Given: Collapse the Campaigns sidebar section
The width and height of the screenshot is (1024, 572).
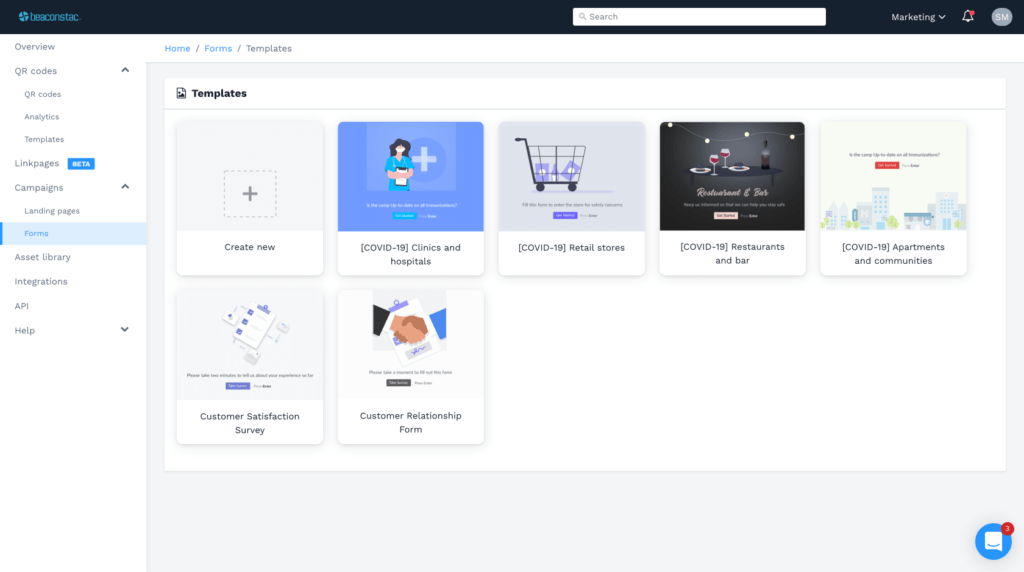Looking at the screenshot, I should tap(125, 187).
